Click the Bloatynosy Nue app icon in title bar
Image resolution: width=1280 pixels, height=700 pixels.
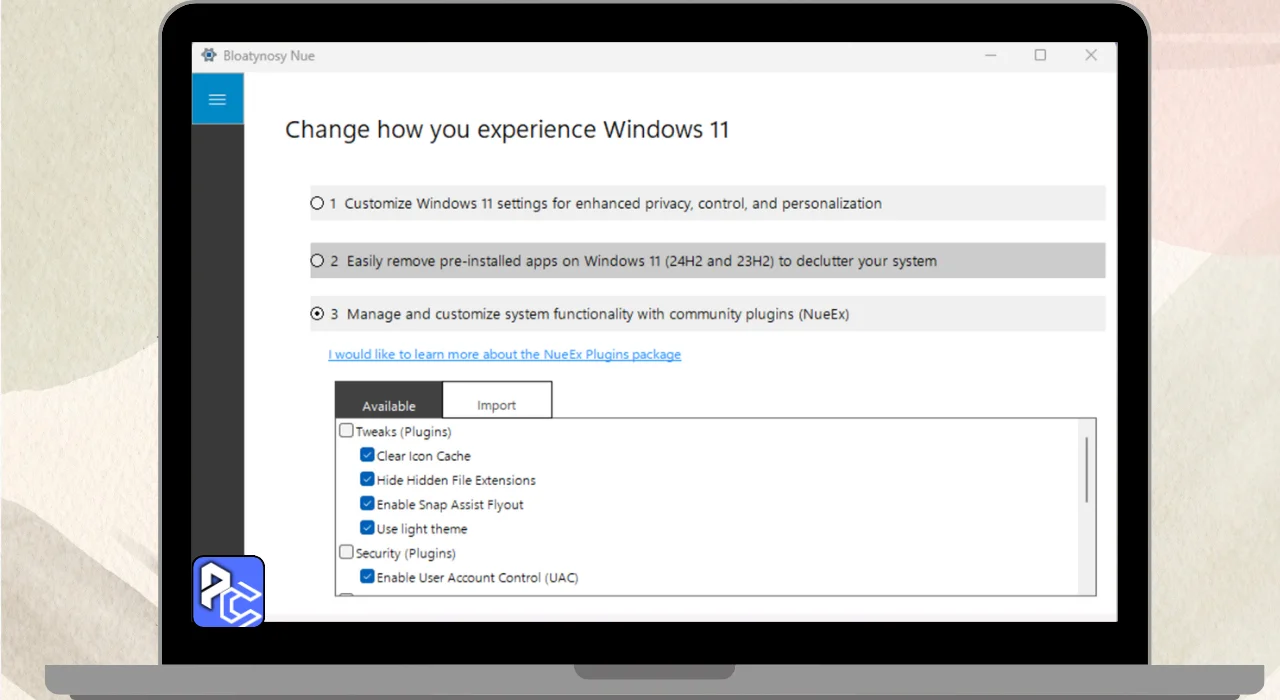[208, 55]
